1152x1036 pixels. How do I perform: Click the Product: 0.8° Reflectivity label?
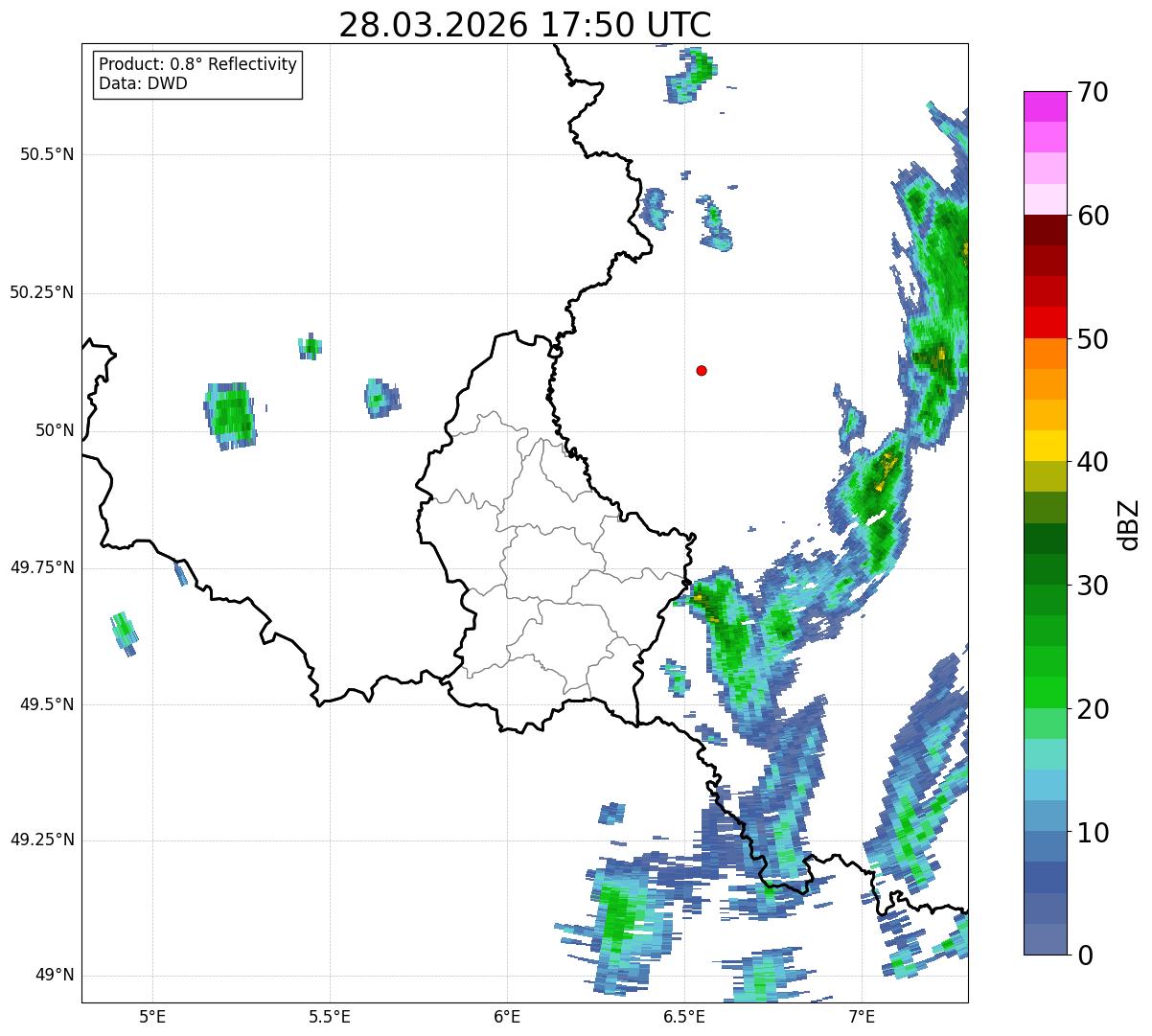[x=198, y=64]
